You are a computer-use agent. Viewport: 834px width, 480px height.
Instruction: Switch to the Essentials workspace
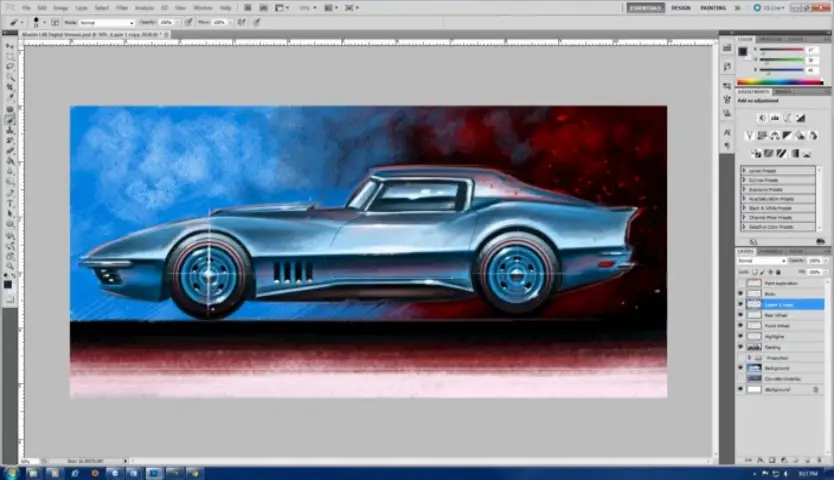(645, 8)
